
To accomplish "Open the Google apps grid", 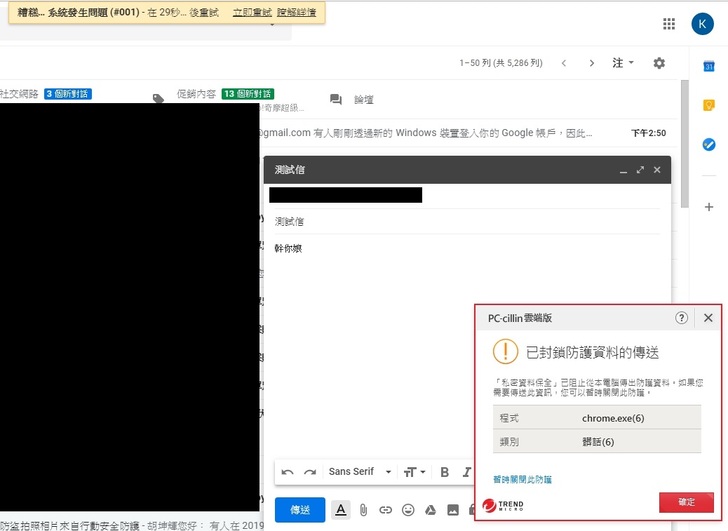I will point(669,24).
